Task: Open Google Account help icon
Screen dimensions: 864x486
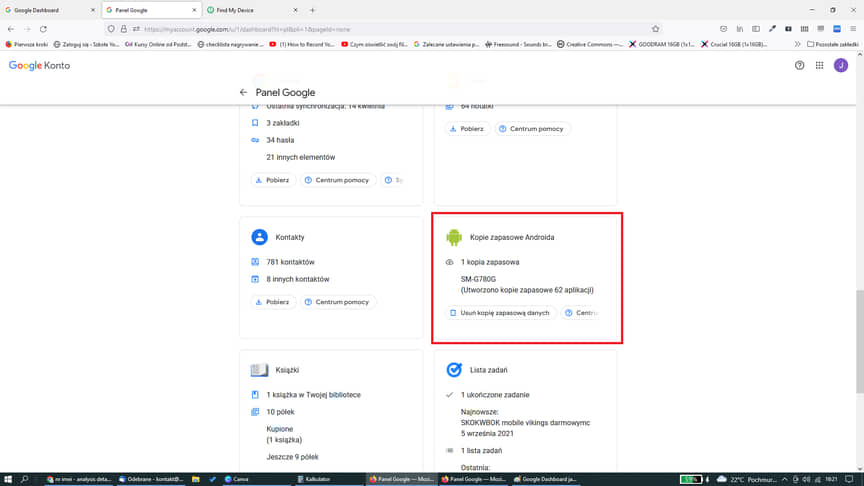Action: (x=799, y=66)
